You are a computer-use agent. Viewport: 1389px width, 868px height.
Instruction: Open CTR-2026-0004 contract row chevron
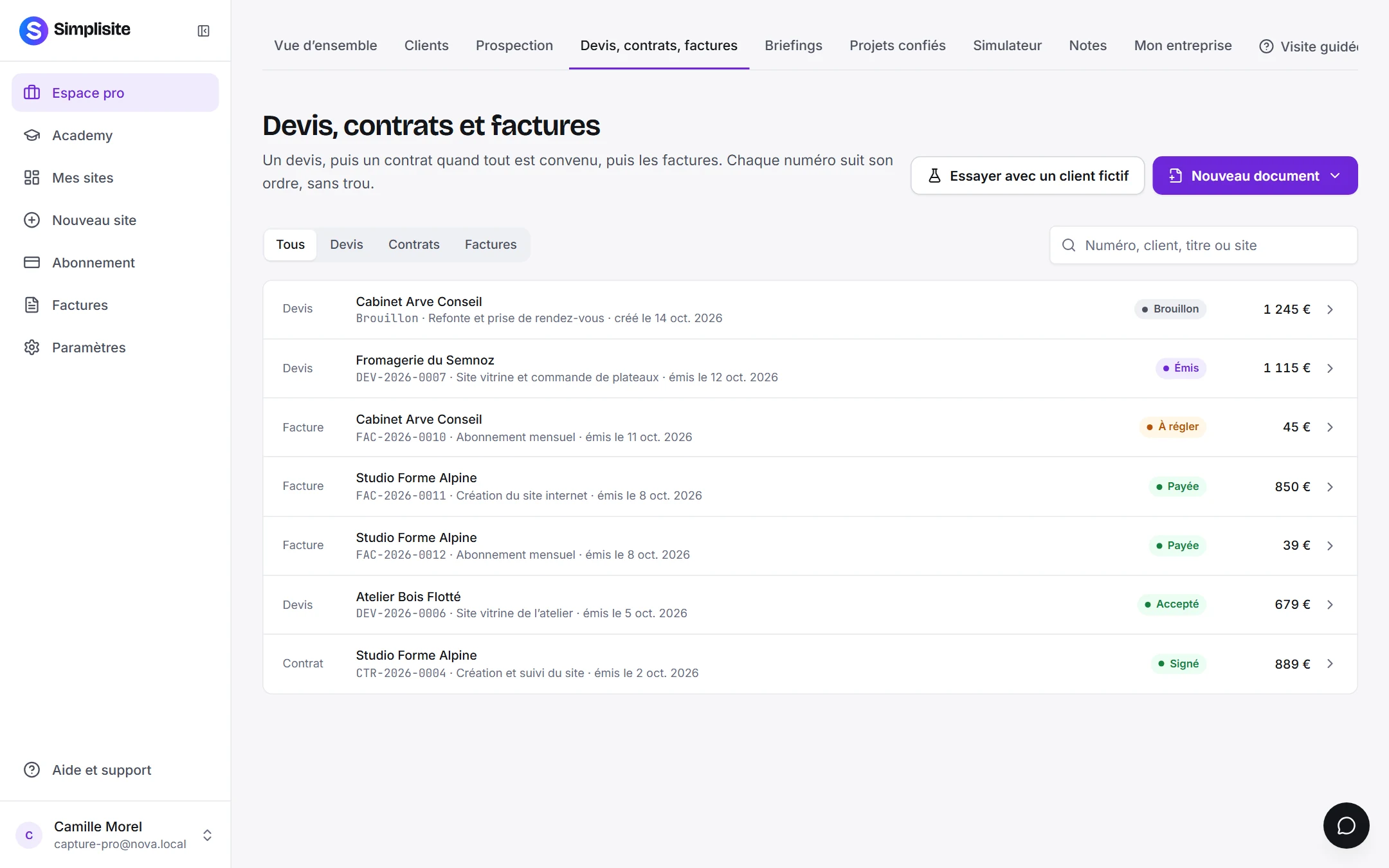(1330, 664)
